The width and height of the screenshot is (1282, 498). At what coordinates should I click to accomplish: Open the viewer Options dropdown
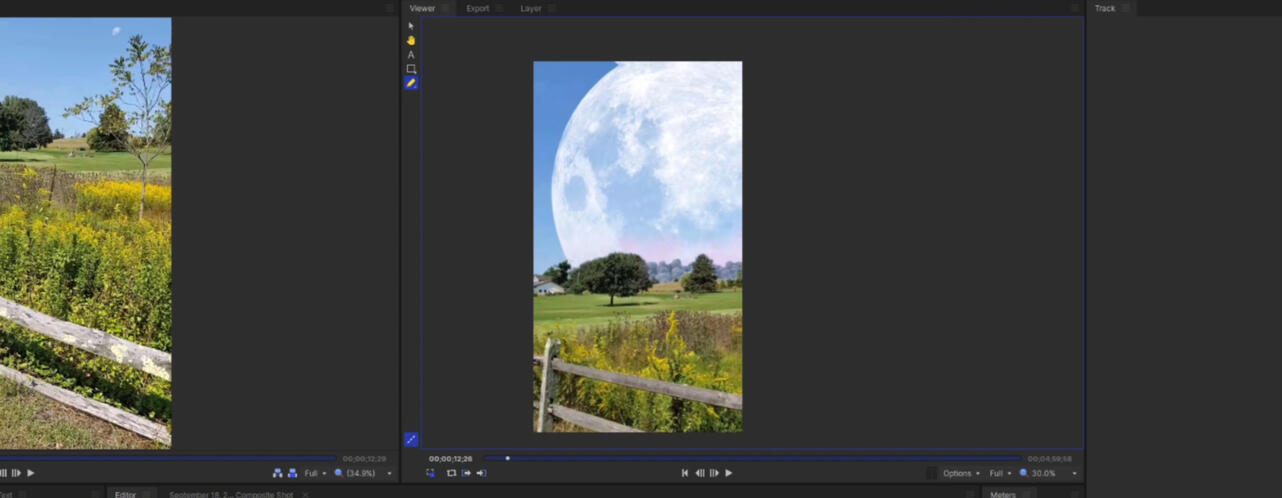[x=961, y=473]
